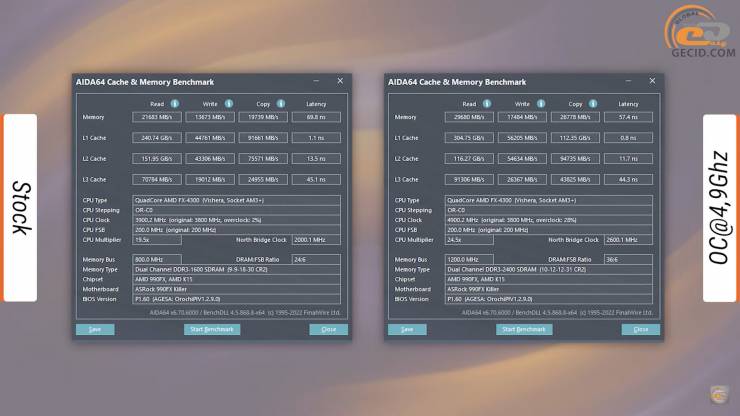Select L1 Cache Read 304.75 GB/s field

[469, 138]
